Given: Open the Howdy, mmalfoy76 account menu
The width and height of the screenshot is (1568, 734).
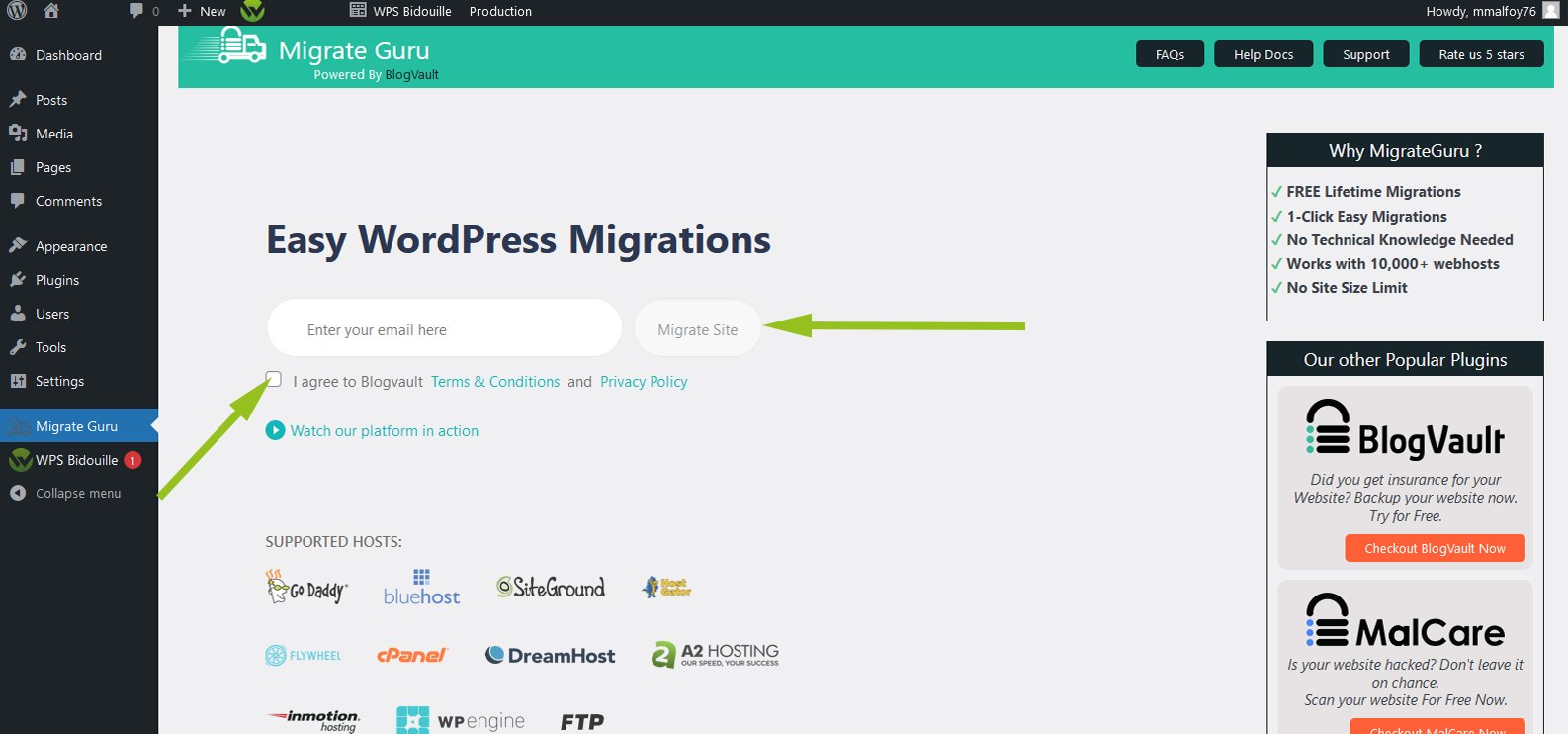Looking at the screenshot, I should (x=1480, y=11).
